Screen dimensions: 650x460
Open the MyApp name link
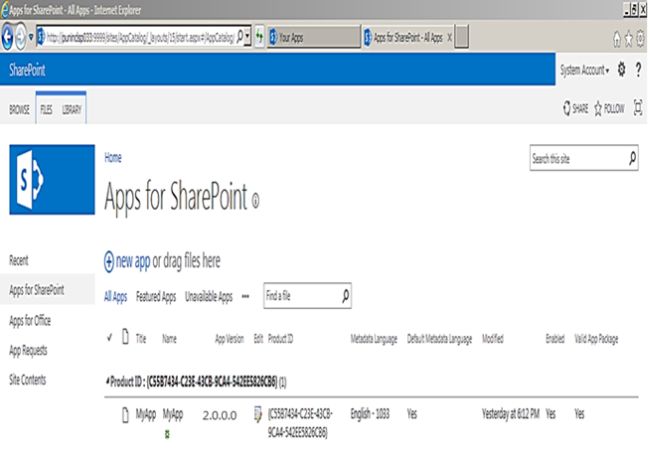[173, 414]
